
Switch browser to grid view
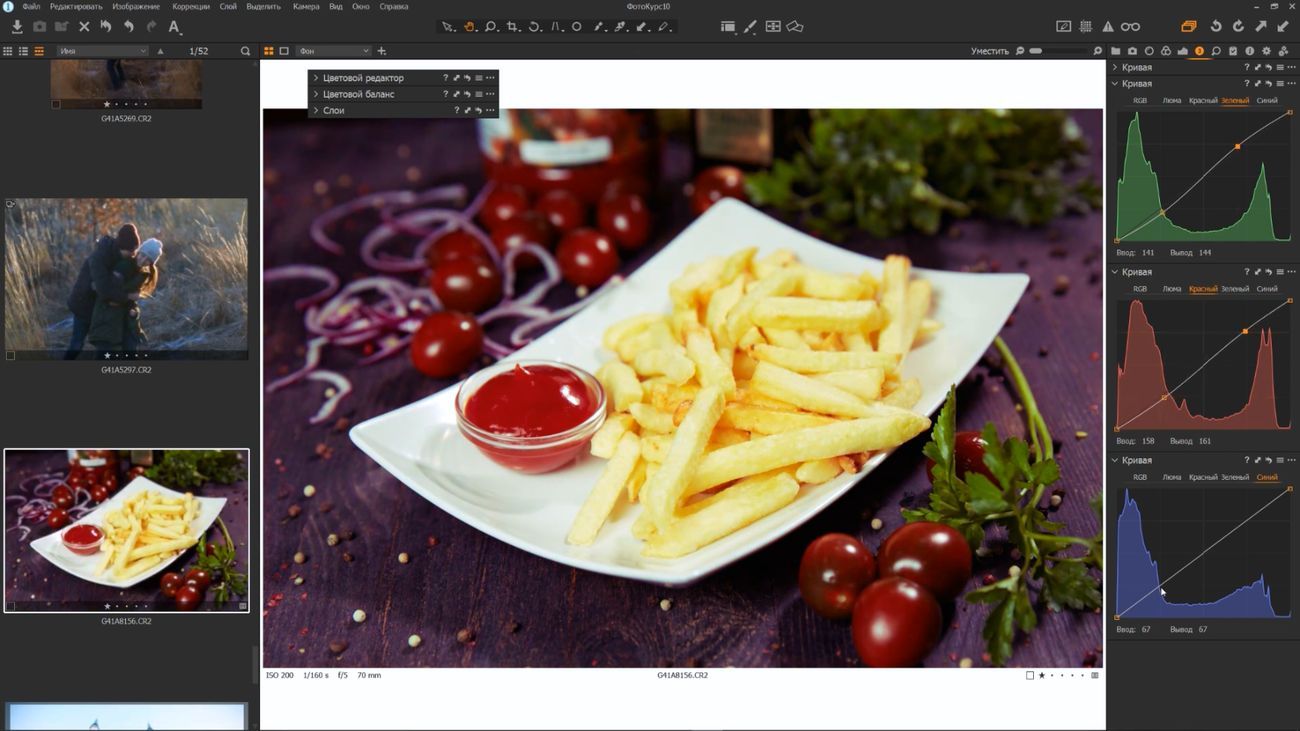8,51
